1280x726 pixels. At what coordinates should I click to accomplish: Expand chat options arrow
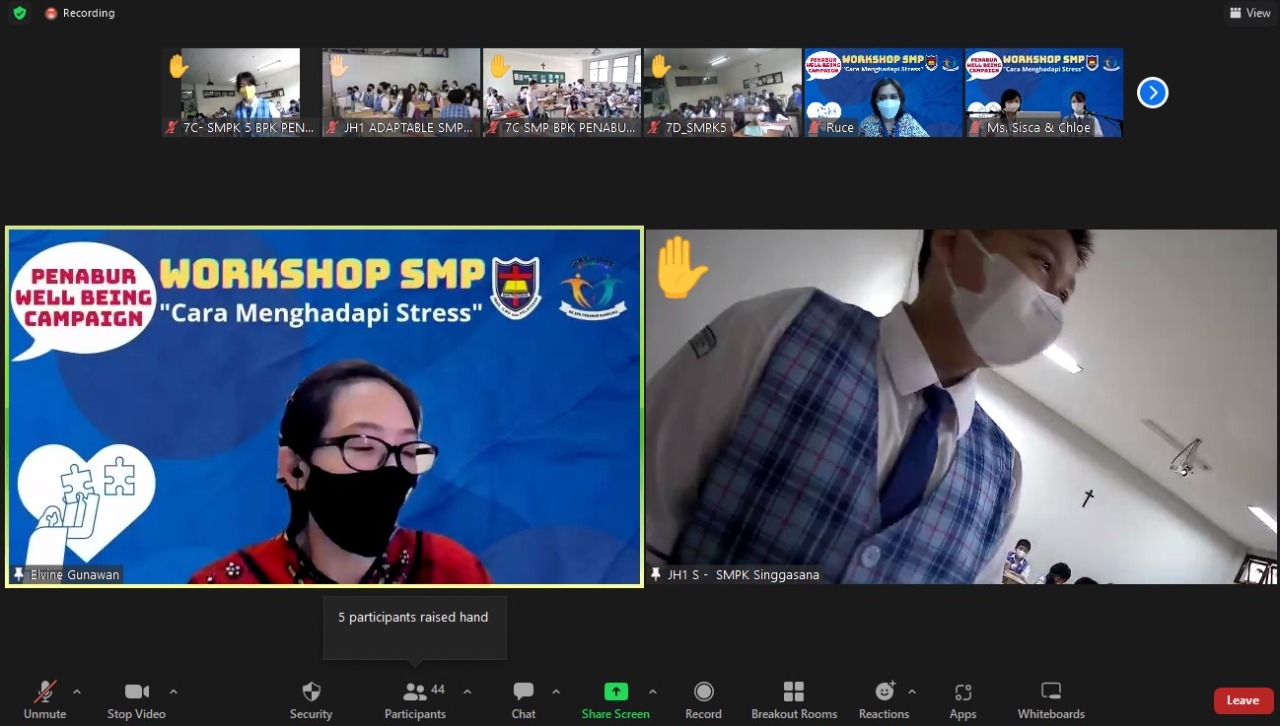(x=556, y=692)
